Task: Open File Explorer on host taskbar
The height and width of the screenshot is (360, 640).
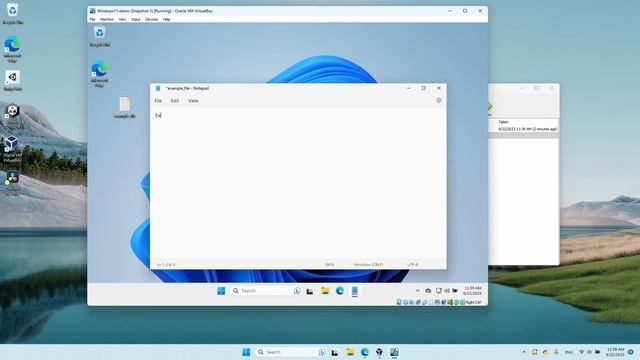Action: tap(350, 352)
